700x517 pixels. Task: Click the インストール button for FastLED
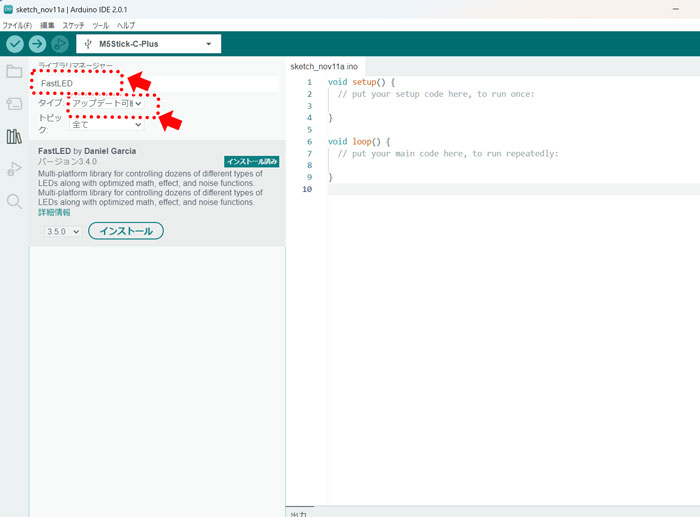(x=126, y=231)
